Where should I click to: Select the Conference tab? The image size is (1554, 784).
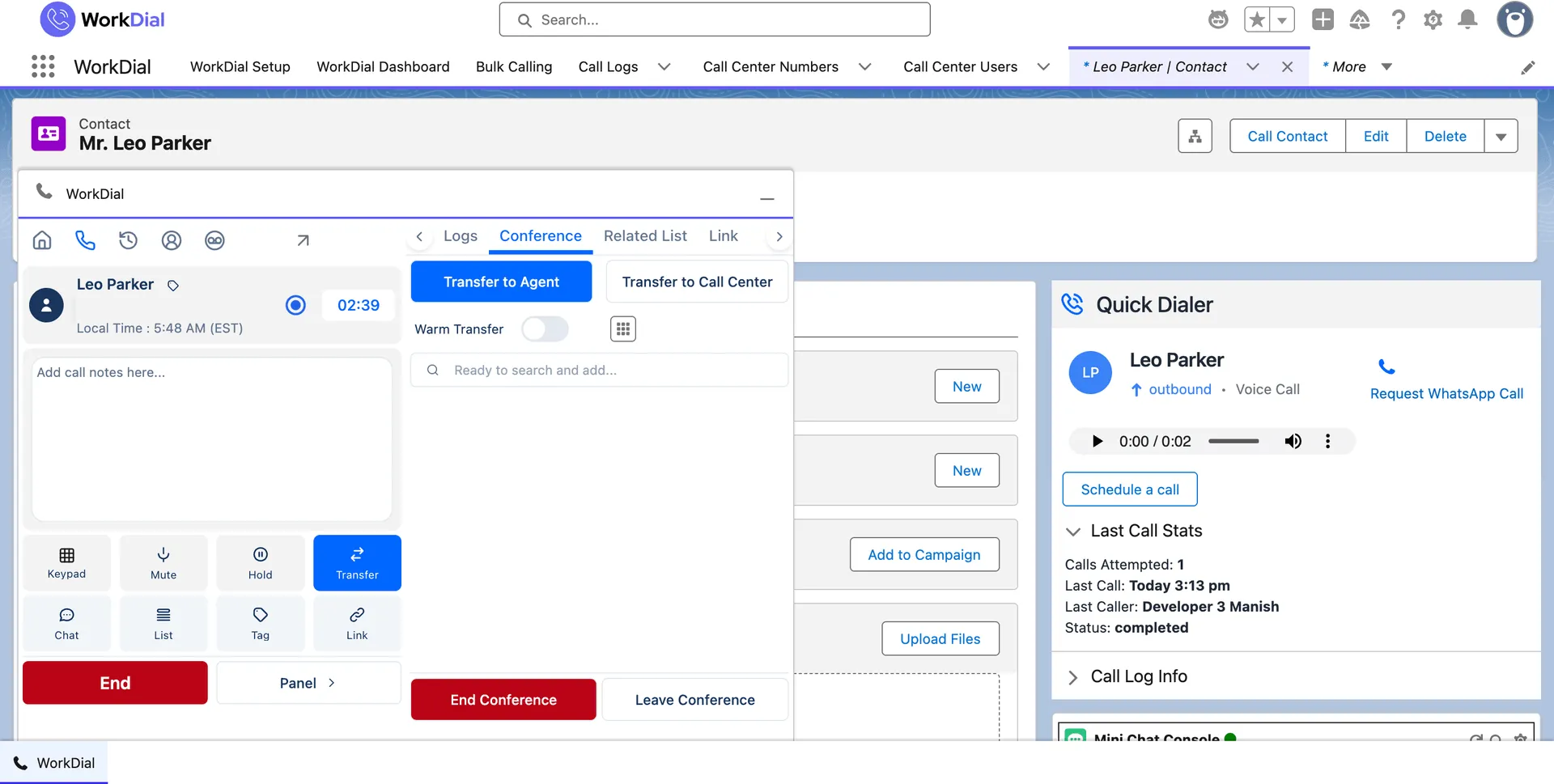pyautogui.click(x=541, y=235)
